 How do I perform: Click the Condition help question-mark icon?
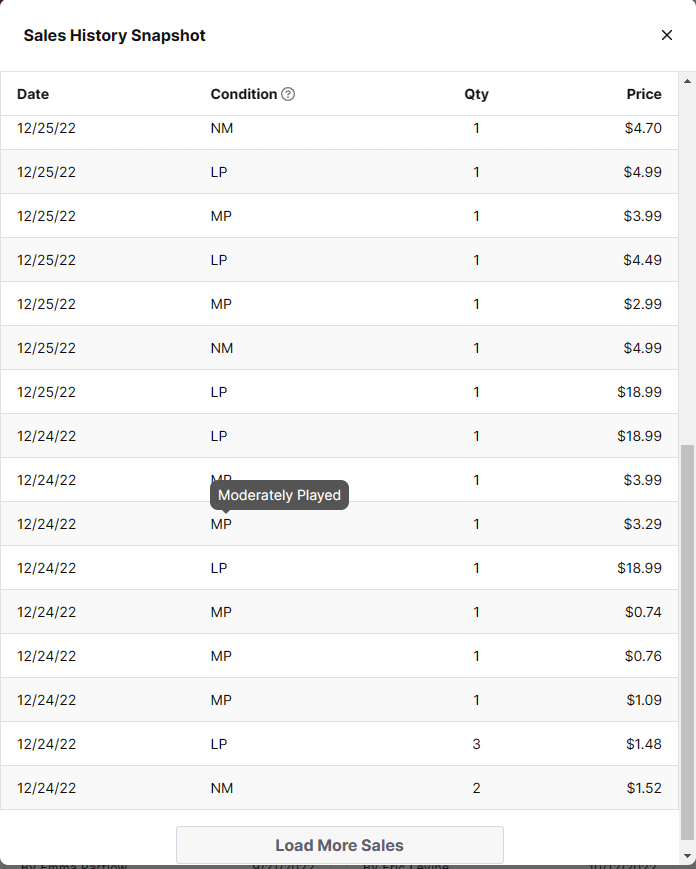[288, 94]
